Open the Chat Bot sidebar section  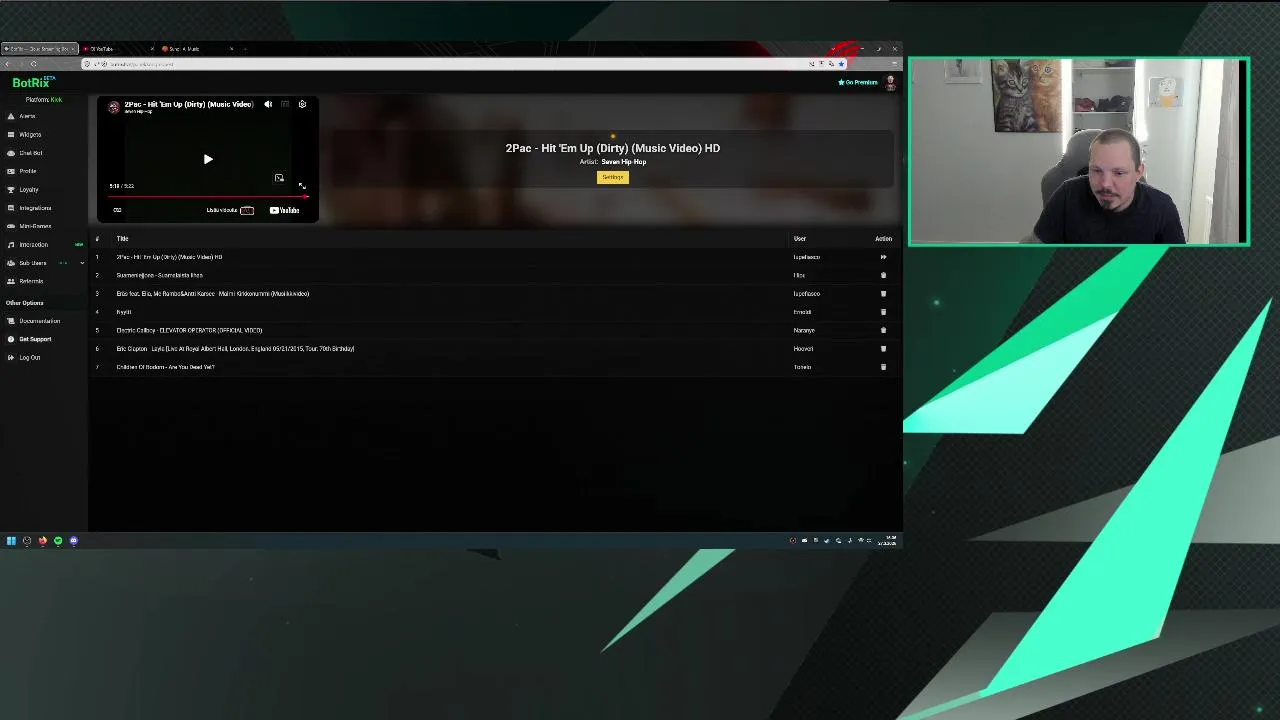tap(30, 153)
